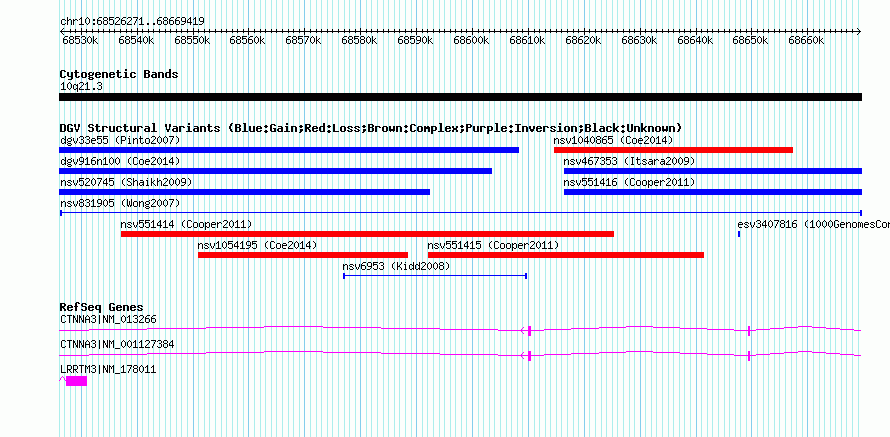Click the 68660k ruler tick label

click(x=807, y=41)
